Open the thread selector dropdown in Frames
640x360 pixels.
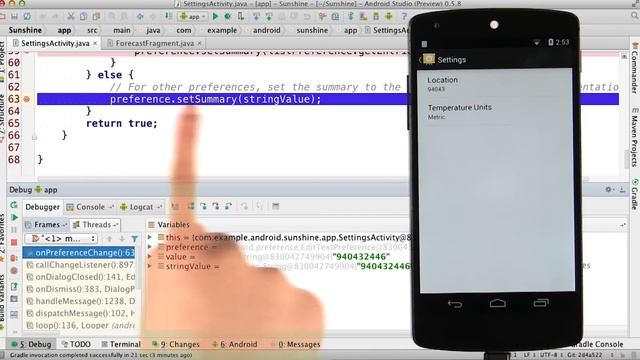(x=61, y=238)
